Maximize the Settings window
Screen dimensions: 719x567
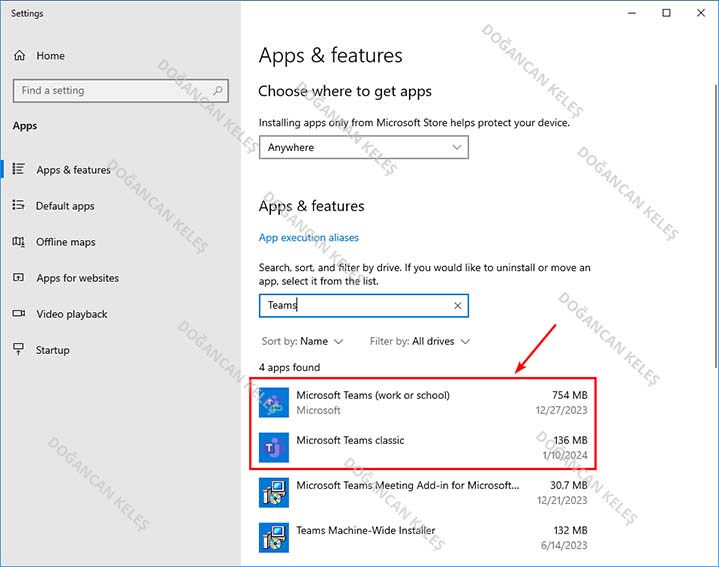(x=666, y=13)
